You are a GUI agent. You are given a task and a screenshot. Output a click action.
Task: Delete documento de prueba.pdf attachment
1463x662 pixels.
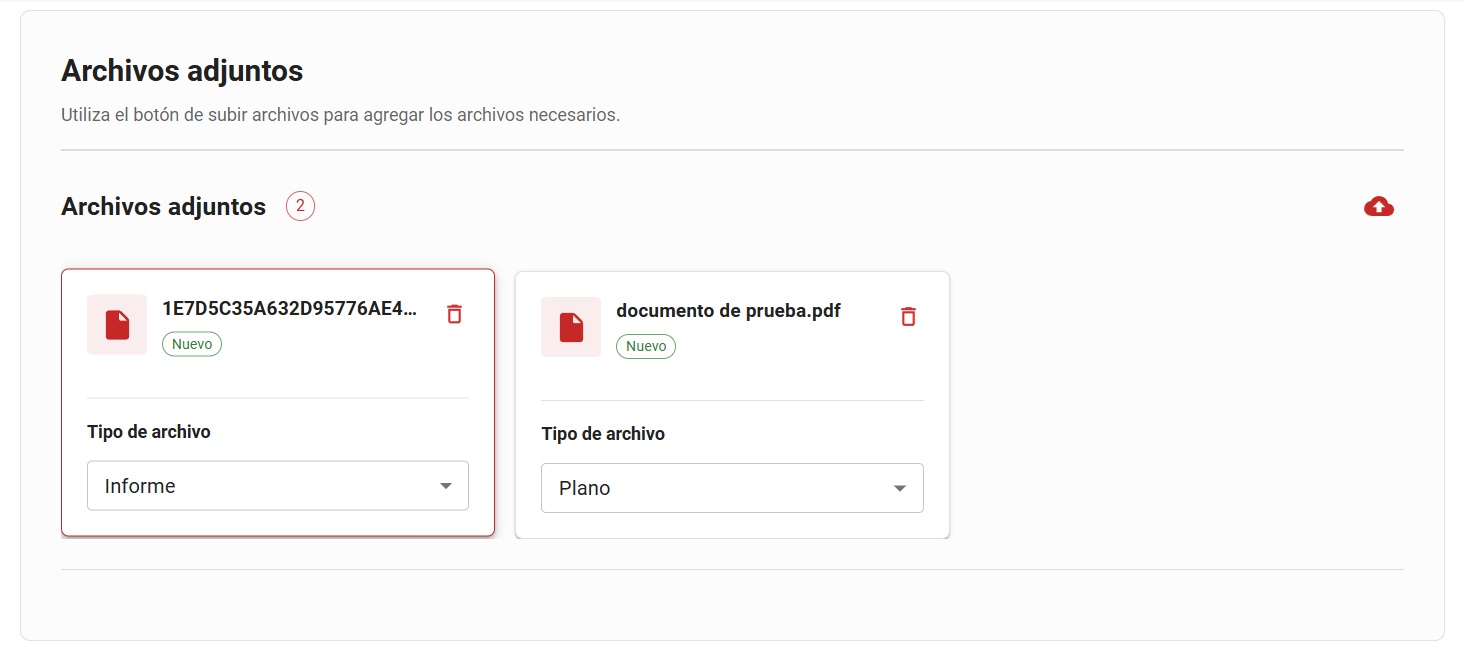[x=908, y=317]
